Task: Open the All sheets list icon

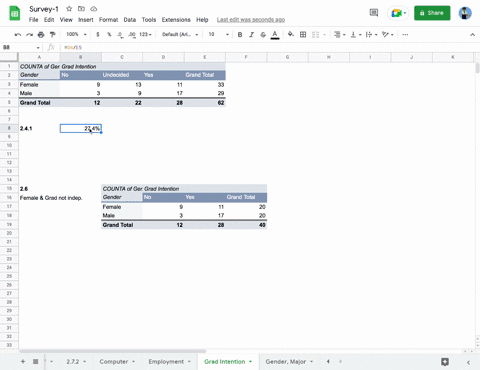Action: [x=35, y=361]
